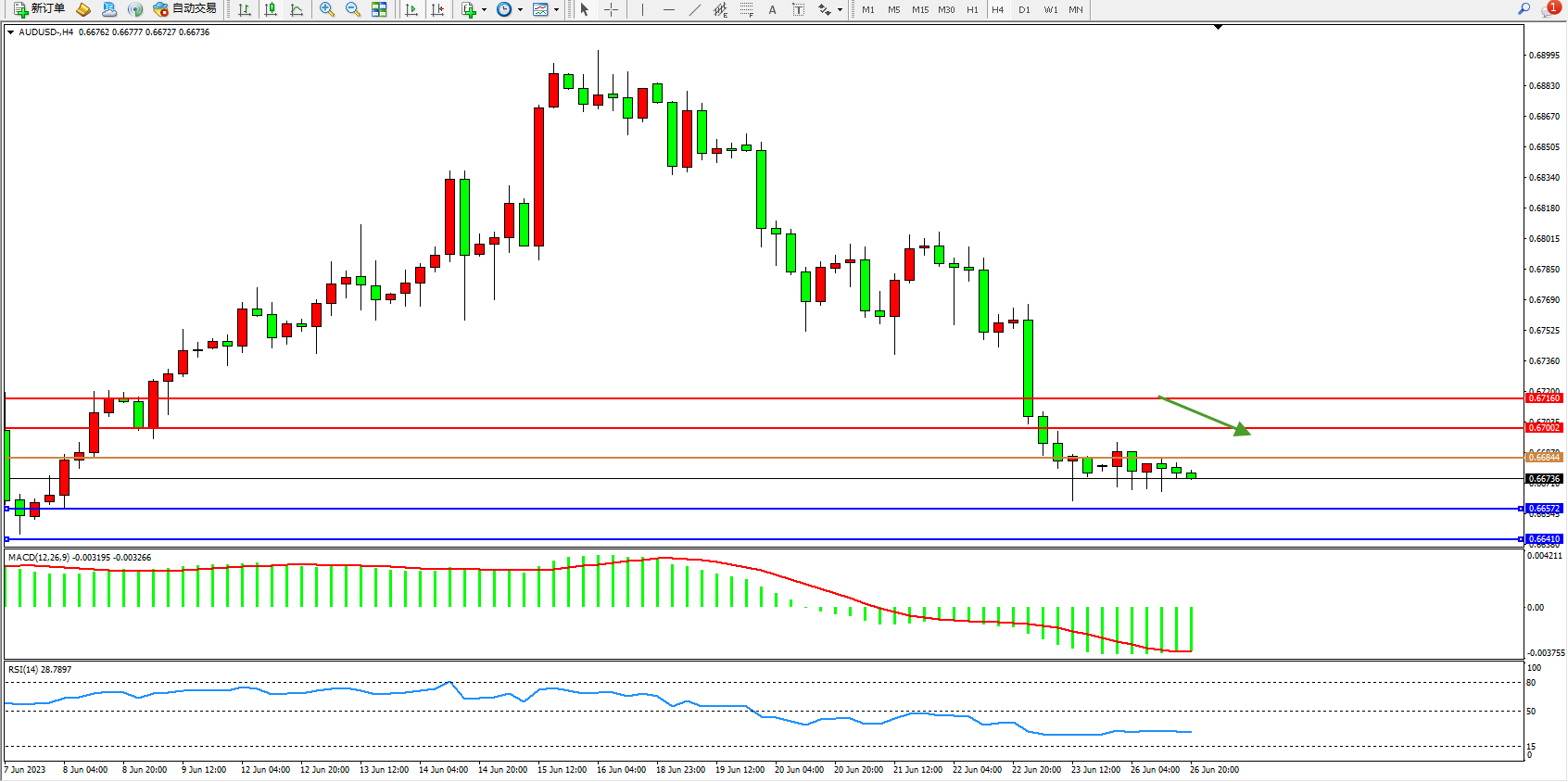Image resolution: width=1568 pixels, height=782 pixels.
Task: Switch chart to line chart mode
Action: (x=297, y=9)
